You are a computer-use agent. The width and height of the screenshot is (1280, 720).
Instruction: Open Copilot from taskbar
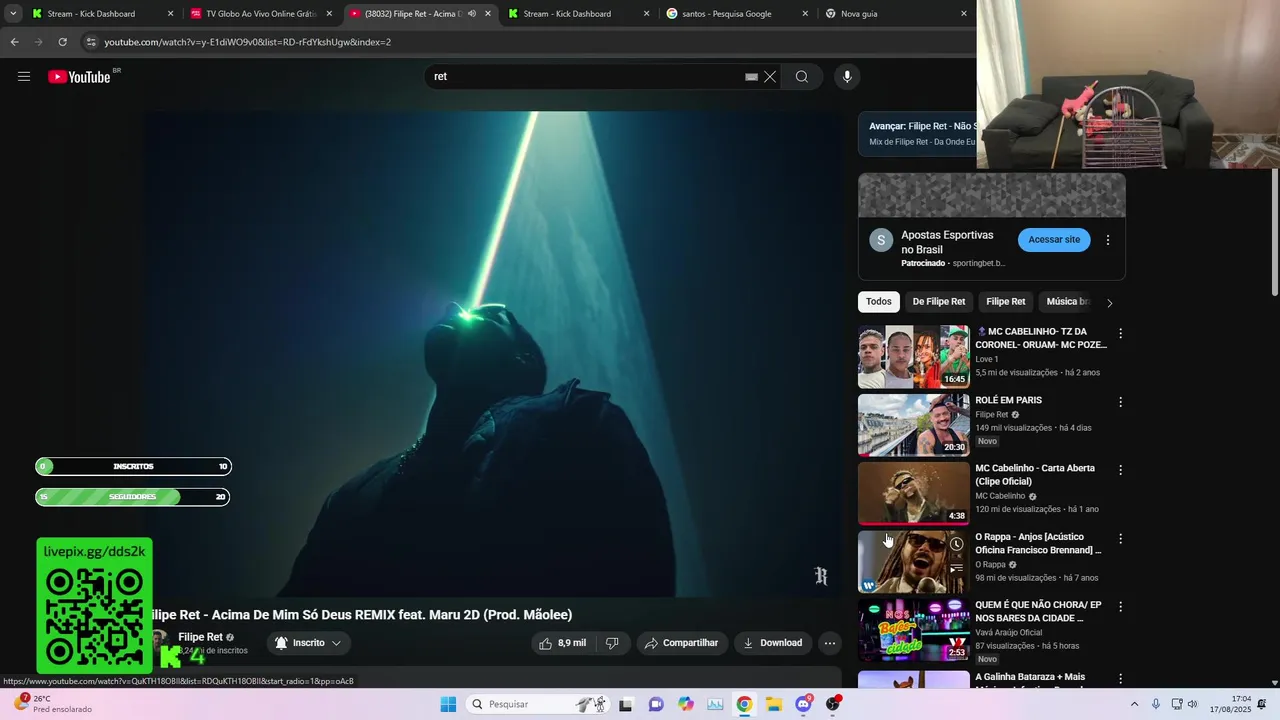685,704
